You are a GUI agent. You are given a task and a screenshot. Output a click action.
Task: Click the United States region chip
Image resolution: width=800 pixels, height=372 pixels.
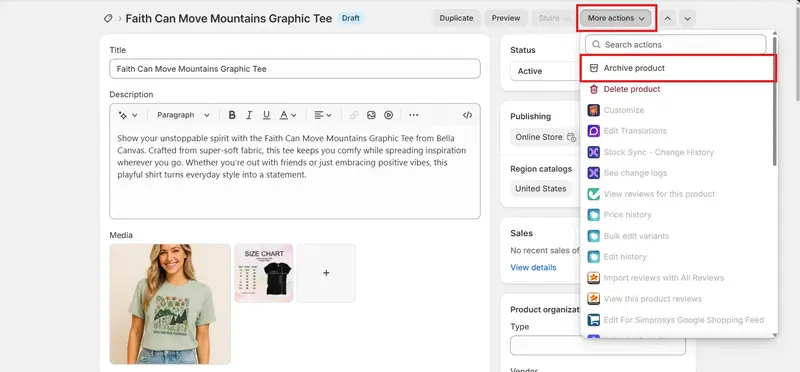tap(540, 189)
